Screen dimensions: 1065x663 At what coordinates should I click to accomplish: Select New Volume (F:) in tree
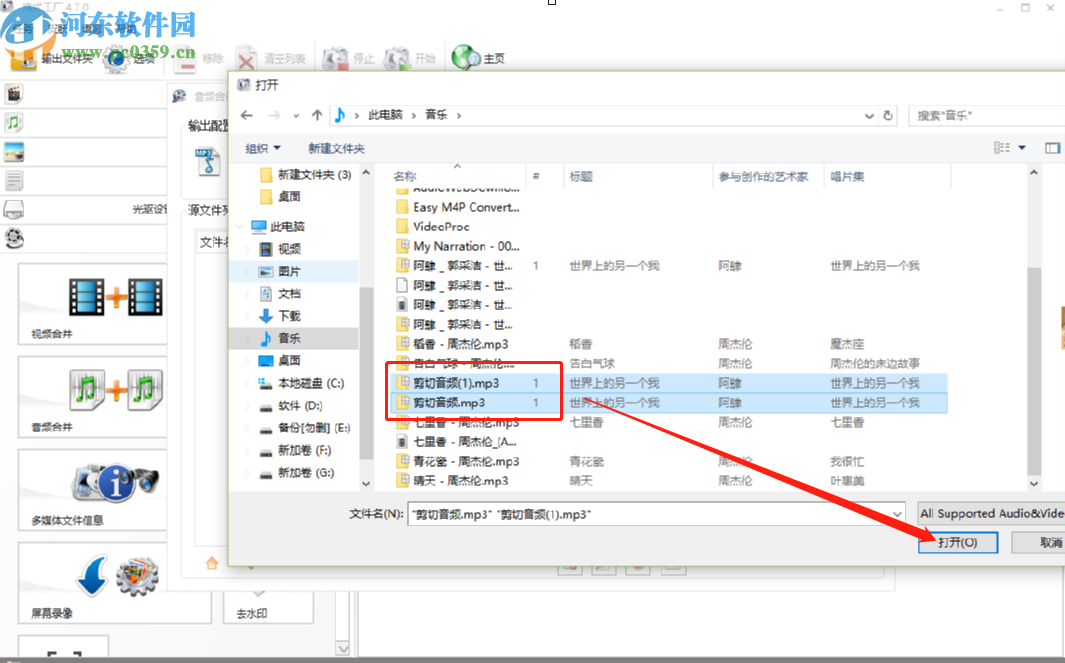(x=304, y=450)
